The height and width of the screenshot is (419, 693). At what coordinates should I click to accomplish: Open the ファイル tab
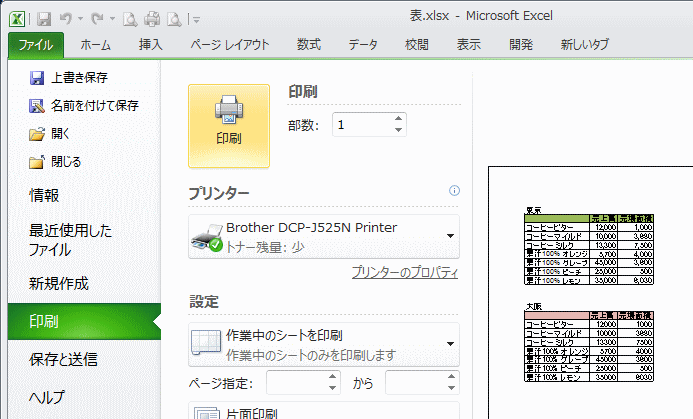tap(36, 45)
